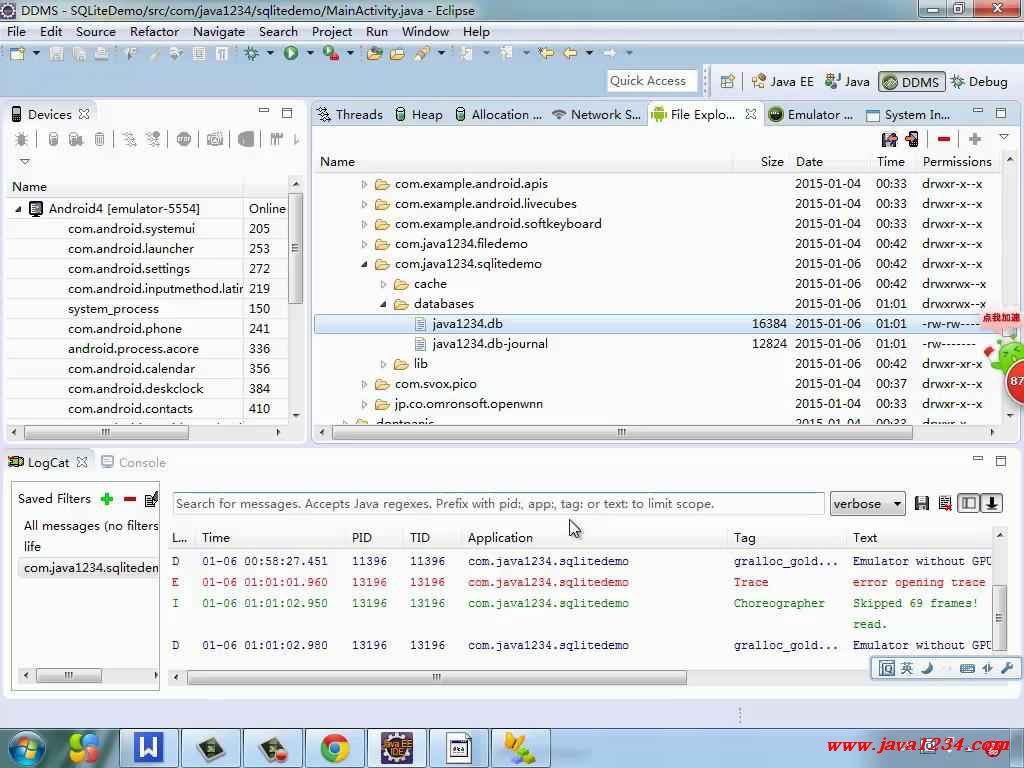This screenshot has width=1024, height=768.
Task: Open the WPS Writer W taskbar icon
Action: [x=148, y=748]
